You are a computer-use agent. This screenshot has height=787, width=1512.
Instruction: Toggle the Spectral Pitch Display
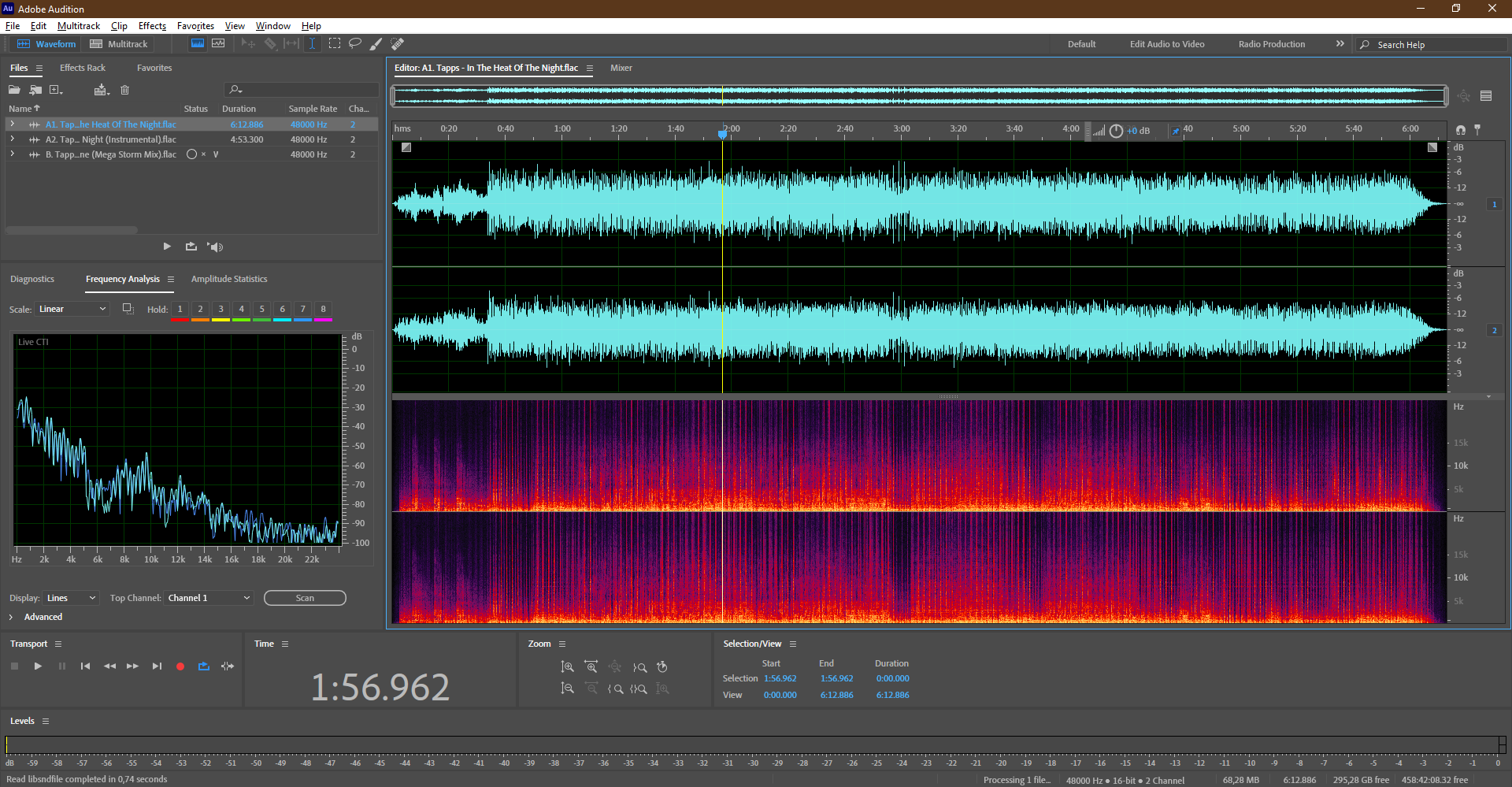click(x=218, y=44)
